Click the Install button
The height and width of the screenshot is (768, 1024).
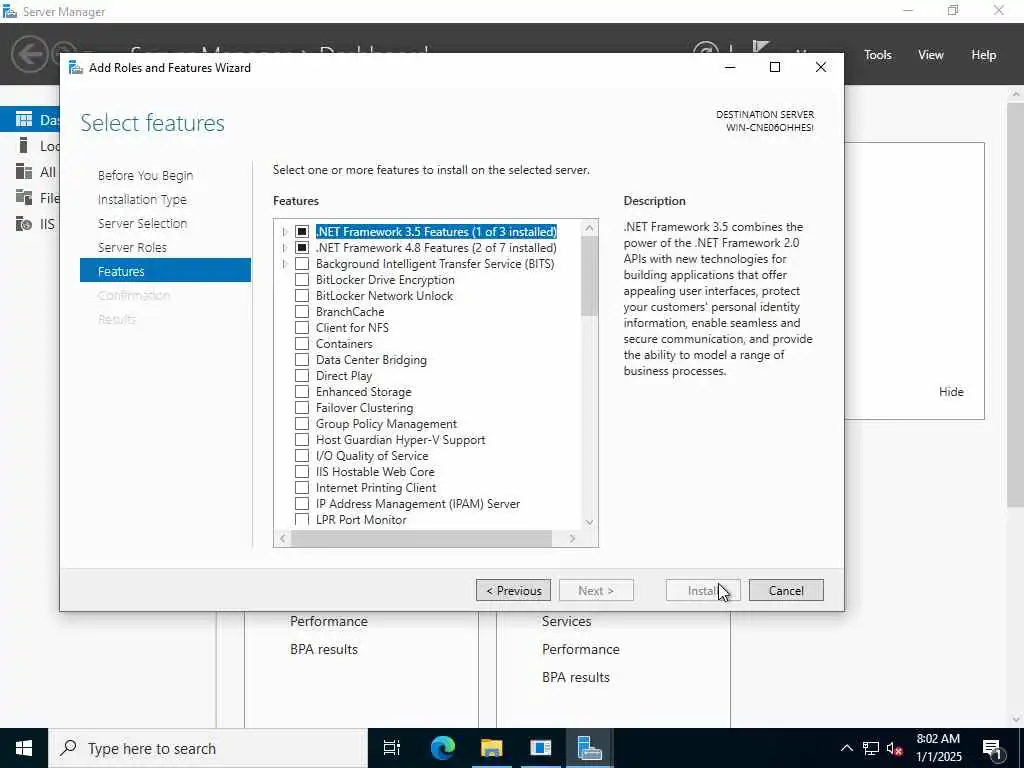tap(703, 590)
